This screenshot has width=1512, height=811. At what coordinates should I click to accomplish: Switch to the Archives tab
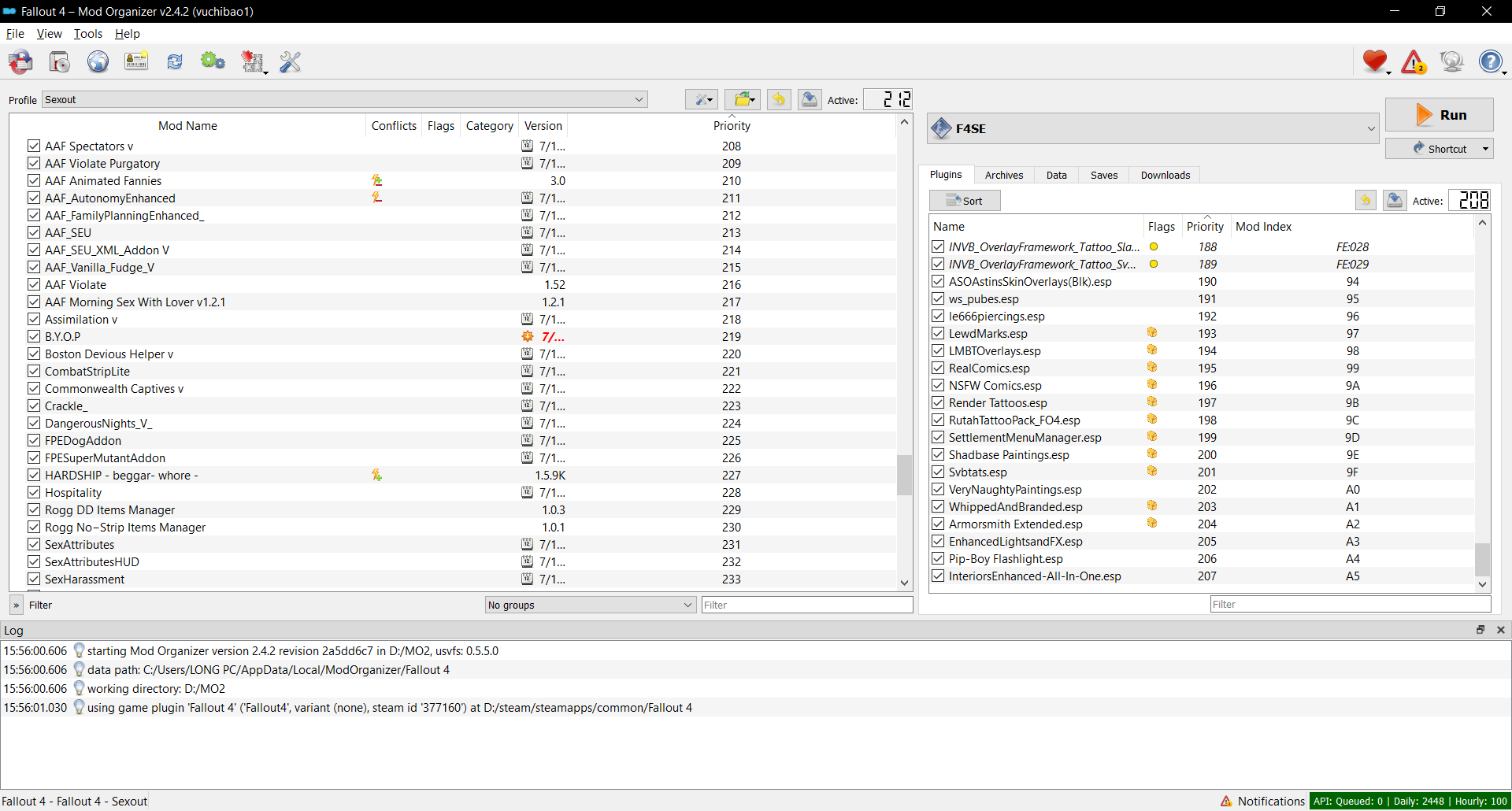[x=1004, y=175]
